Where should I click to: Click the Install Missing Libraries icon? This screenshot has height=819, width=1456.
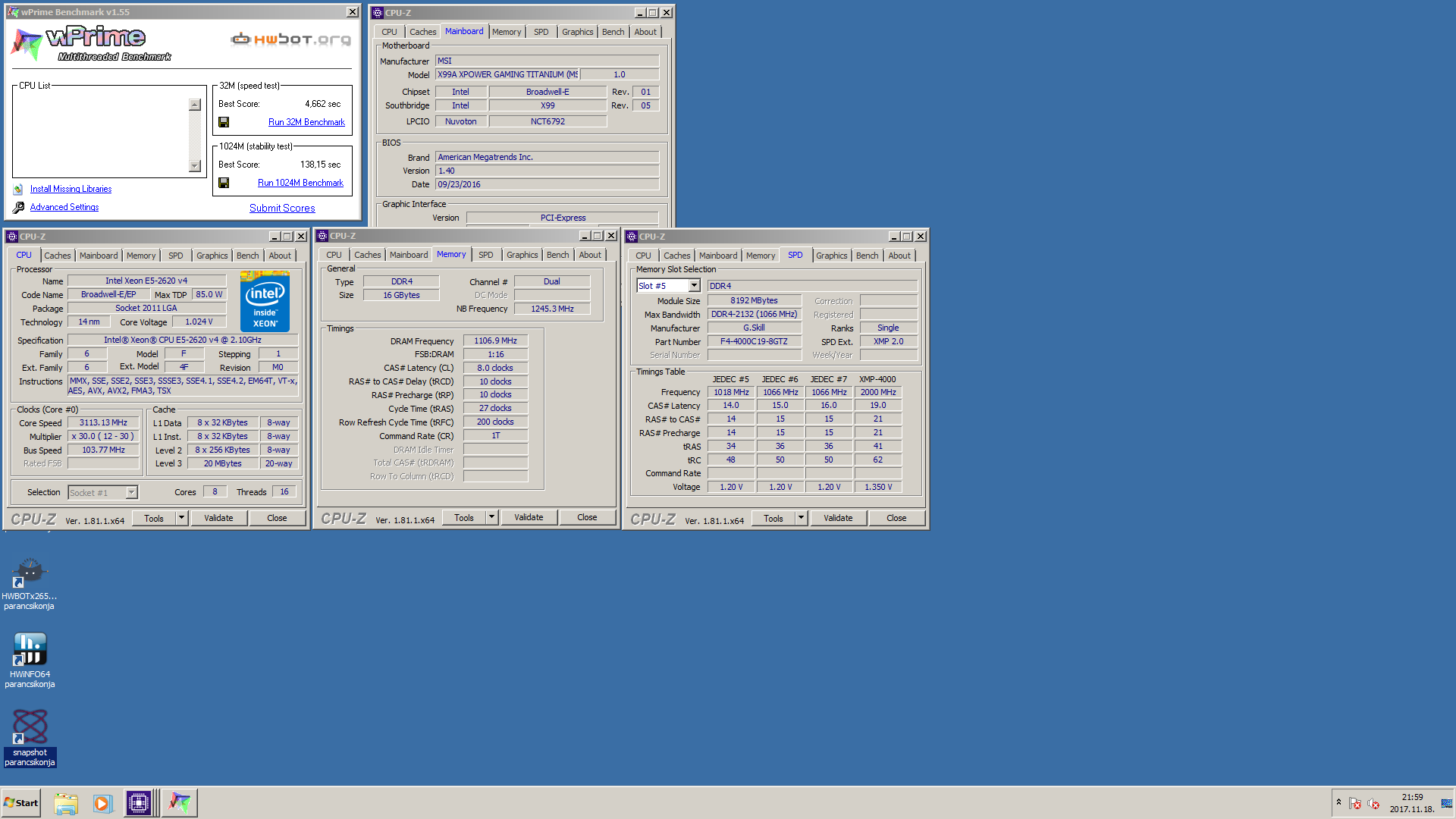point(18,190)
